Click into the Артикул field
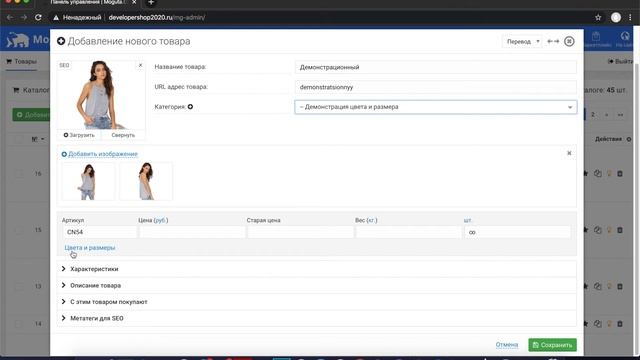Image resolution: width=640 pixels, height=360 pixels. [100, 232]
